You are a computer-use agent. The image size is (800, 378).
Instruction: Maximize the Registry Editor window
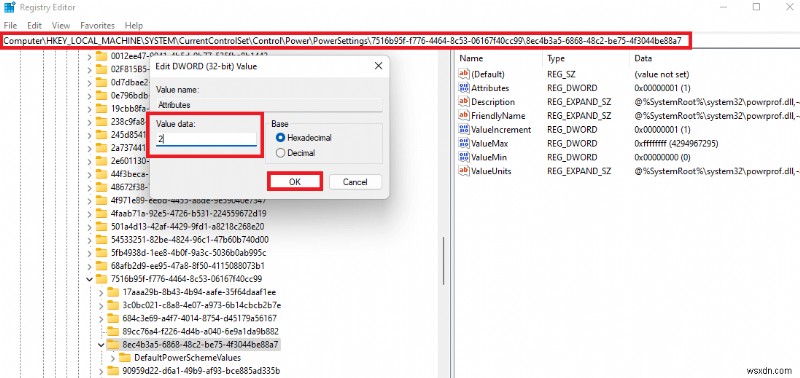click(757, 7)
